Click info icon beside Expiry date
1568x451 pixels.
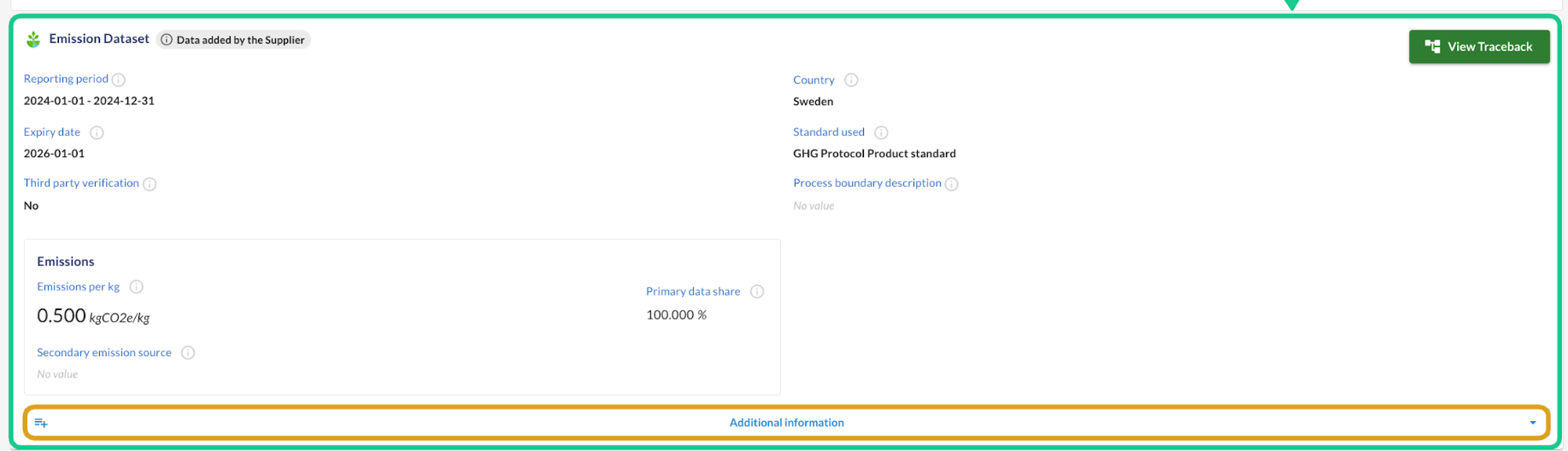[97, 132]
